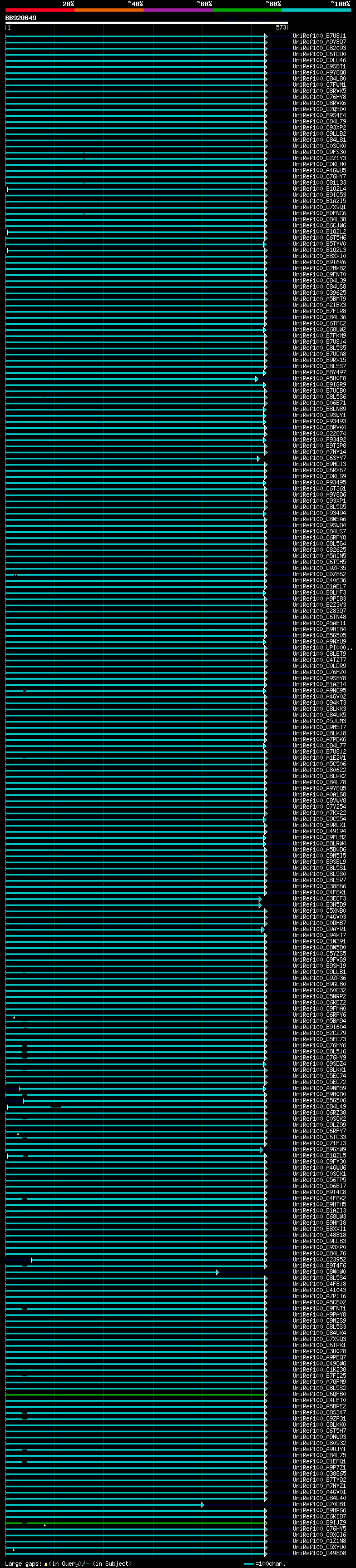The image size is (356, 1568).
Task: Select hit UniRef100_C5XYU0
Action: 319,1547
